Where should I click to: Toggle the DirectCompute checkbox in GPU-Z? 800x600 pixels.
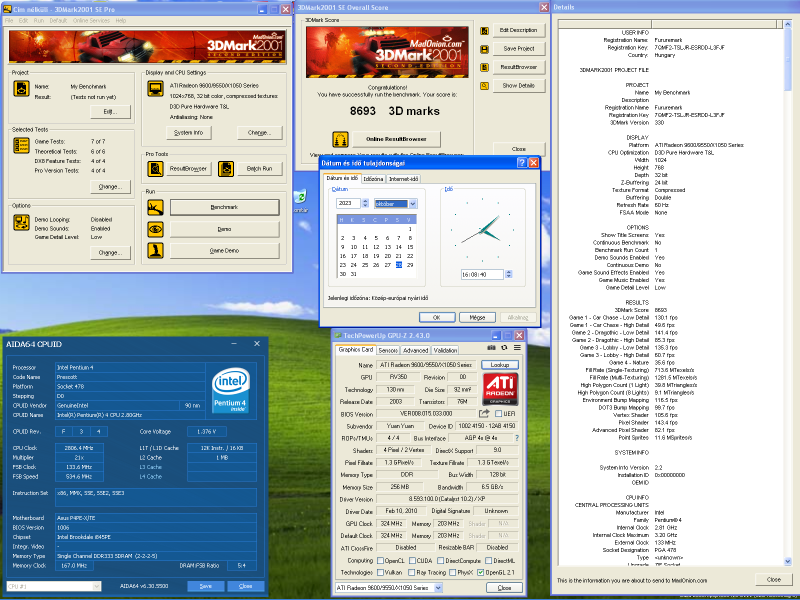pyautogui.click(x=440, y=560)
